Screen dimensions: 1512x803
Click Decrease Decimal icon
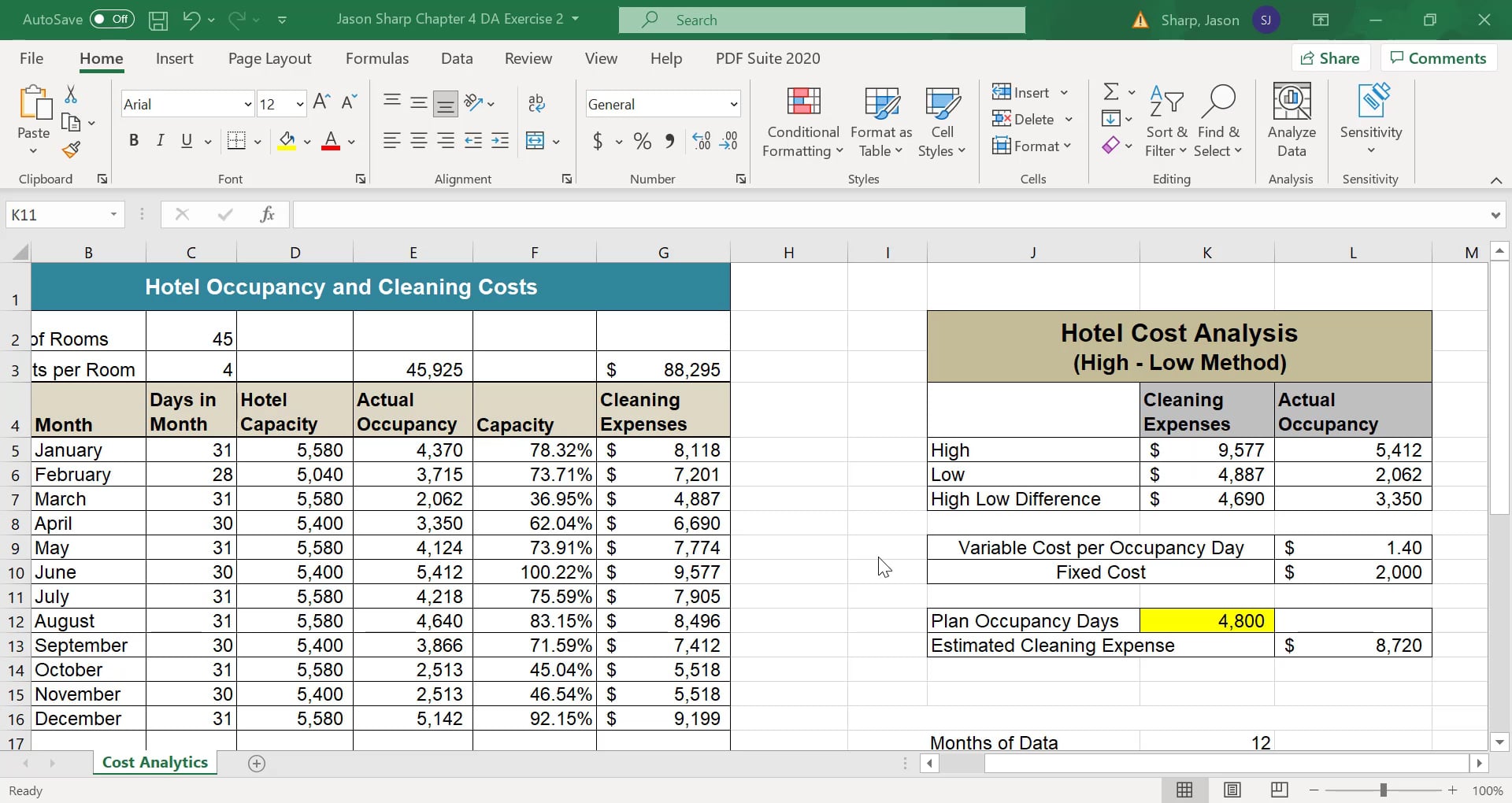click(x=729, y=141)
